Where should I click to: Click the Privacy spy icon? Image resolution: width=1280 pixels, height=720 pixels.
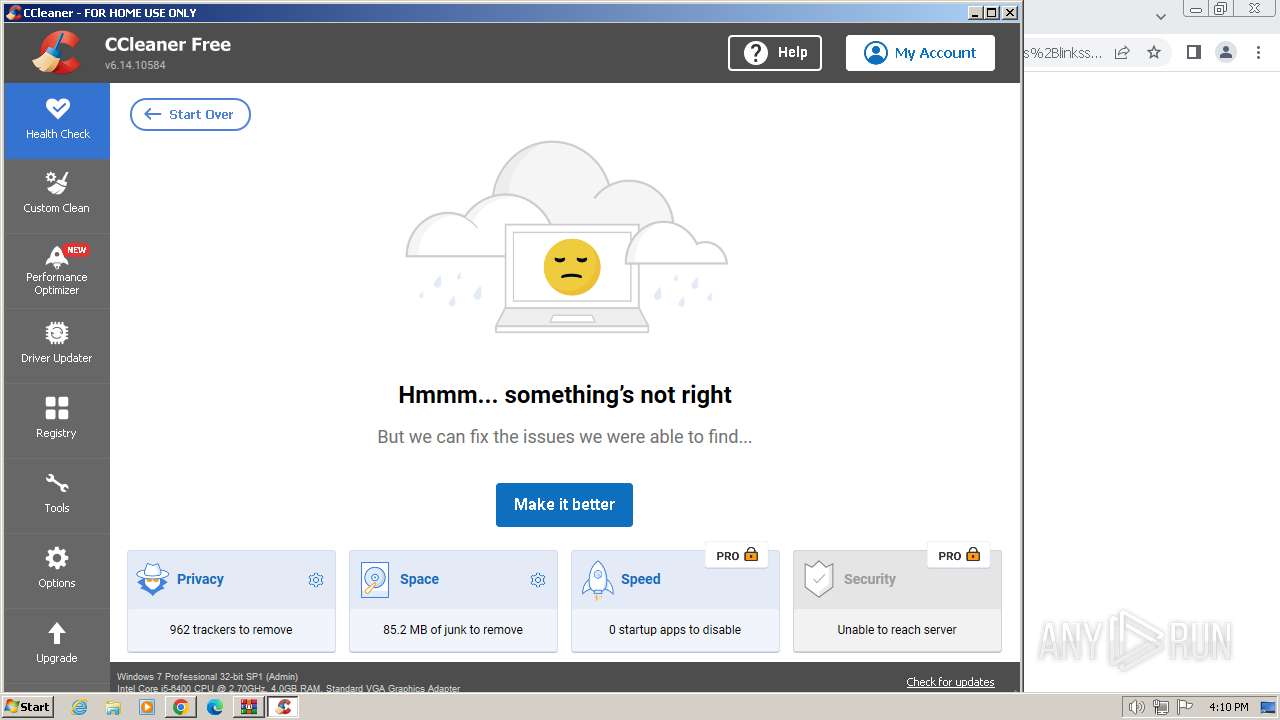point(153,580)
